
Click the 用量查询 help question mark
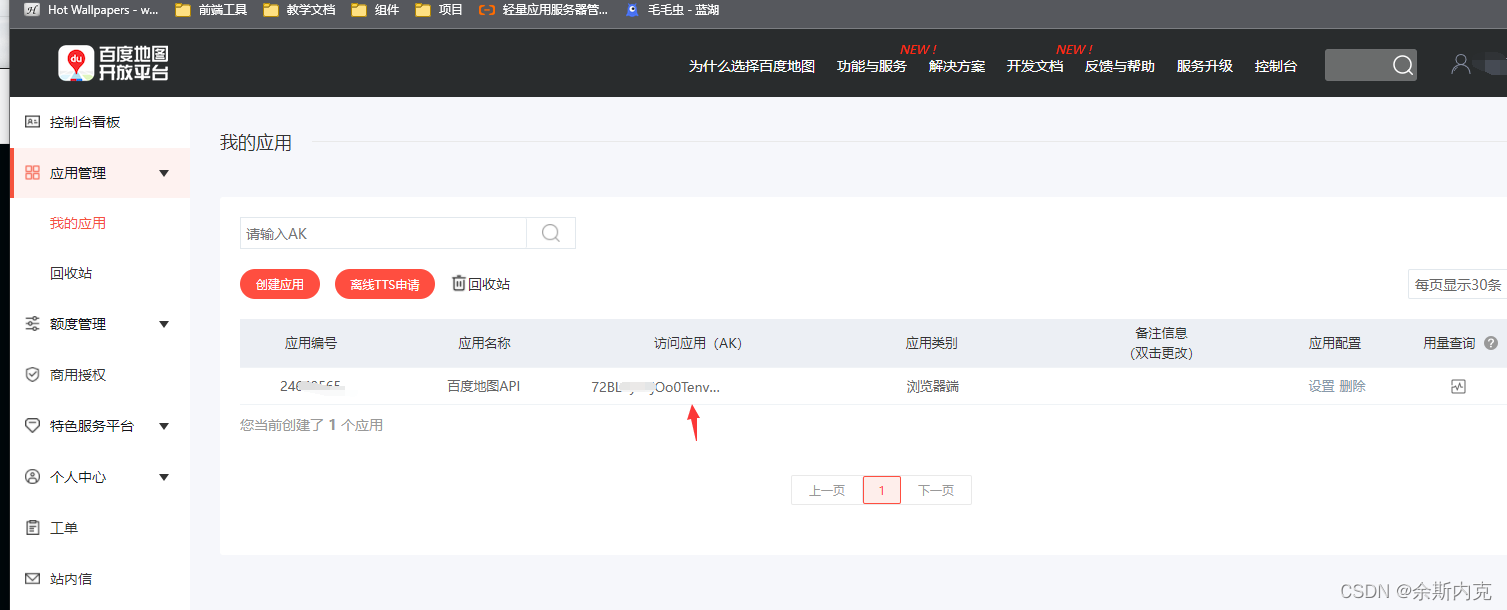tap(1491, 343)
